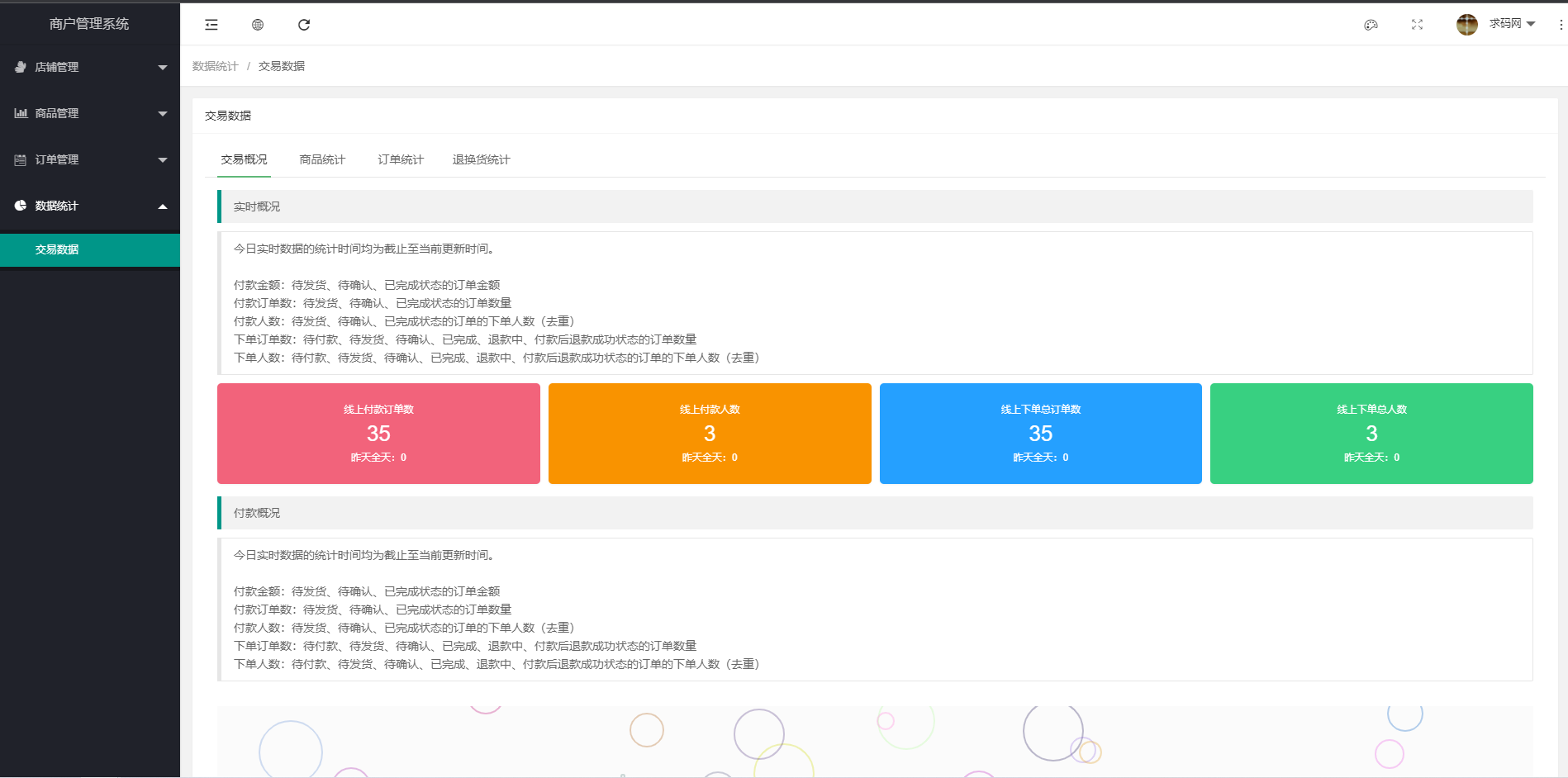Click the value 35 under 线上下单总订单数

pos(1041,434)
